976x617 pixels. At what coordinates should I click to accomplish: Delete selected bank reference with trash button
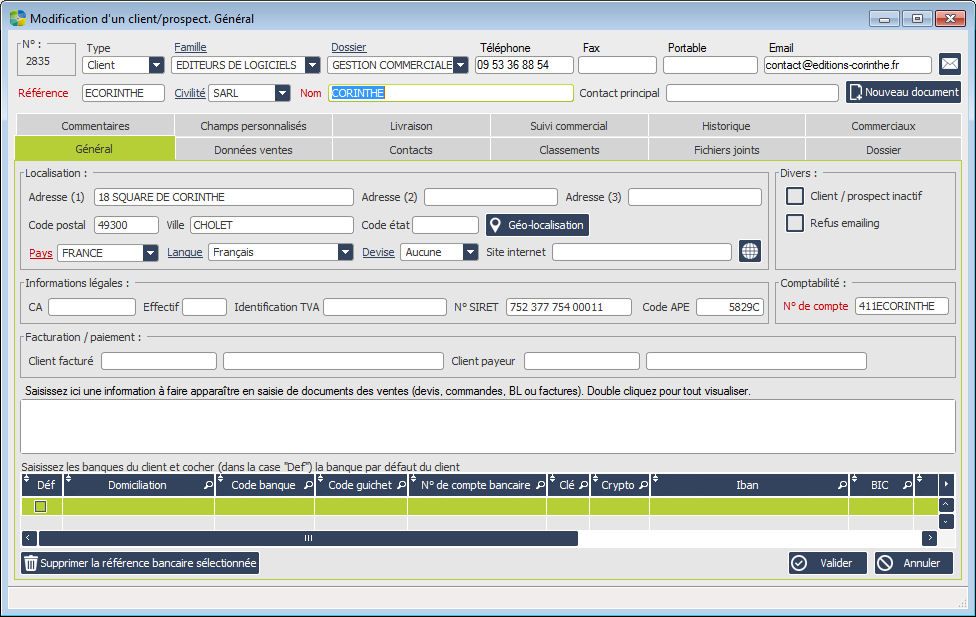tap(140, 563)
